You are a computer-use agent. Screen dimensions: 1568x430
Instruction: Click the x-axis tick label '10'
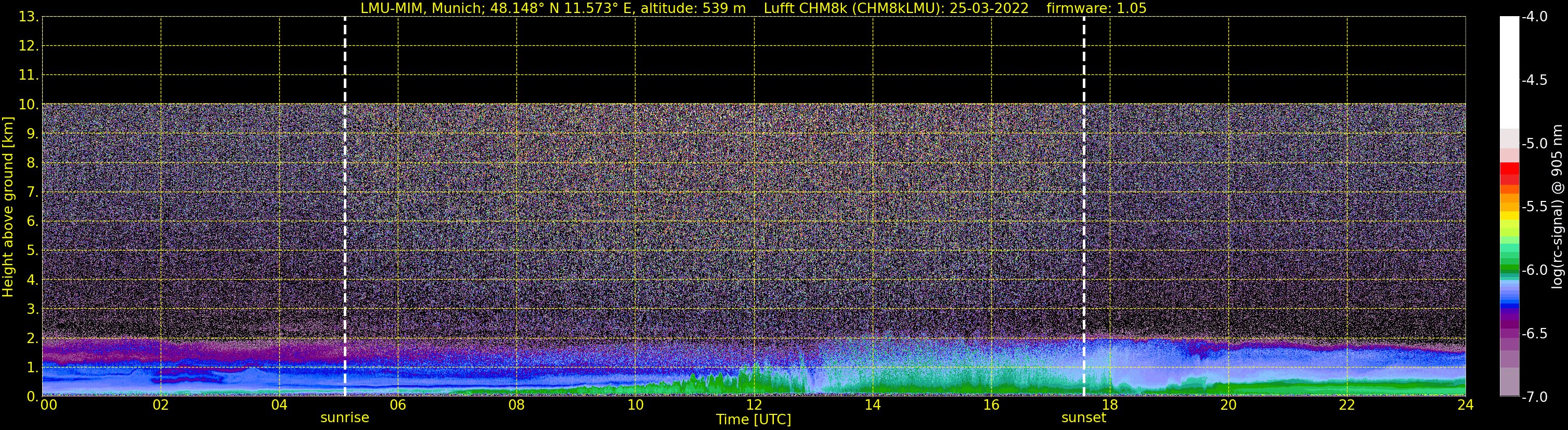point(636,405)
